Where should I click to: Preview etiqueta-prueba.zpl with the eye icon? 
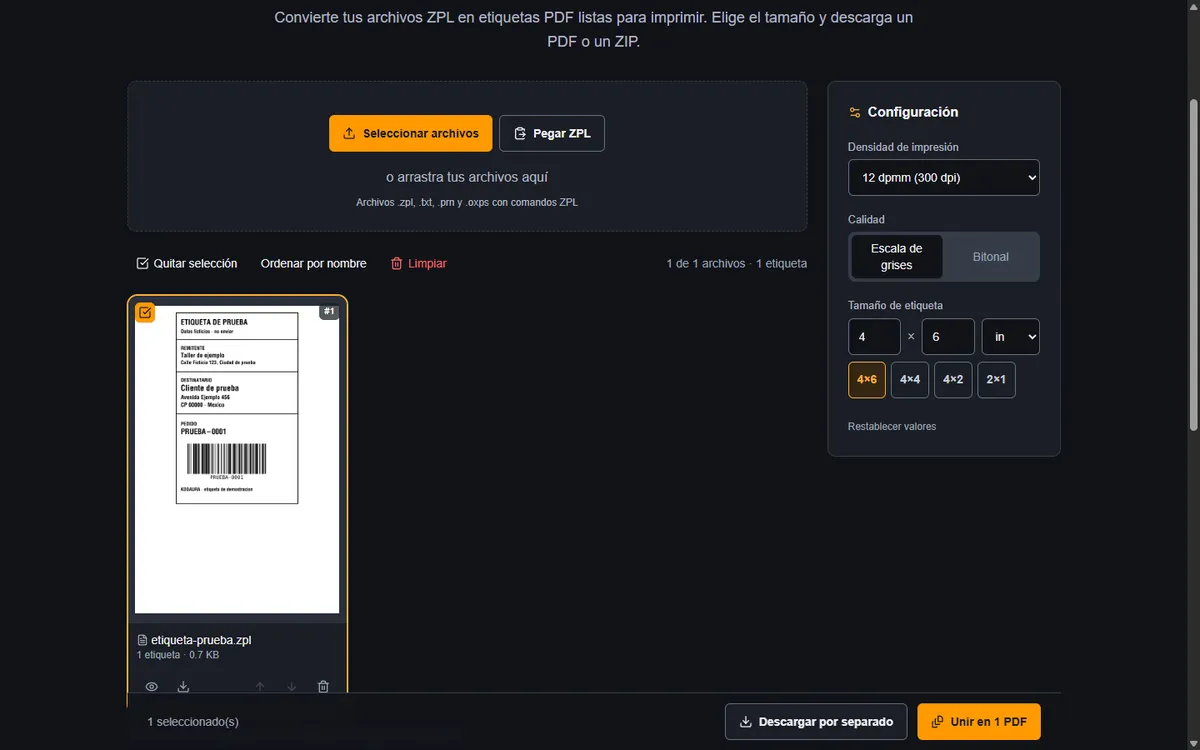click(x=152, y=687)
